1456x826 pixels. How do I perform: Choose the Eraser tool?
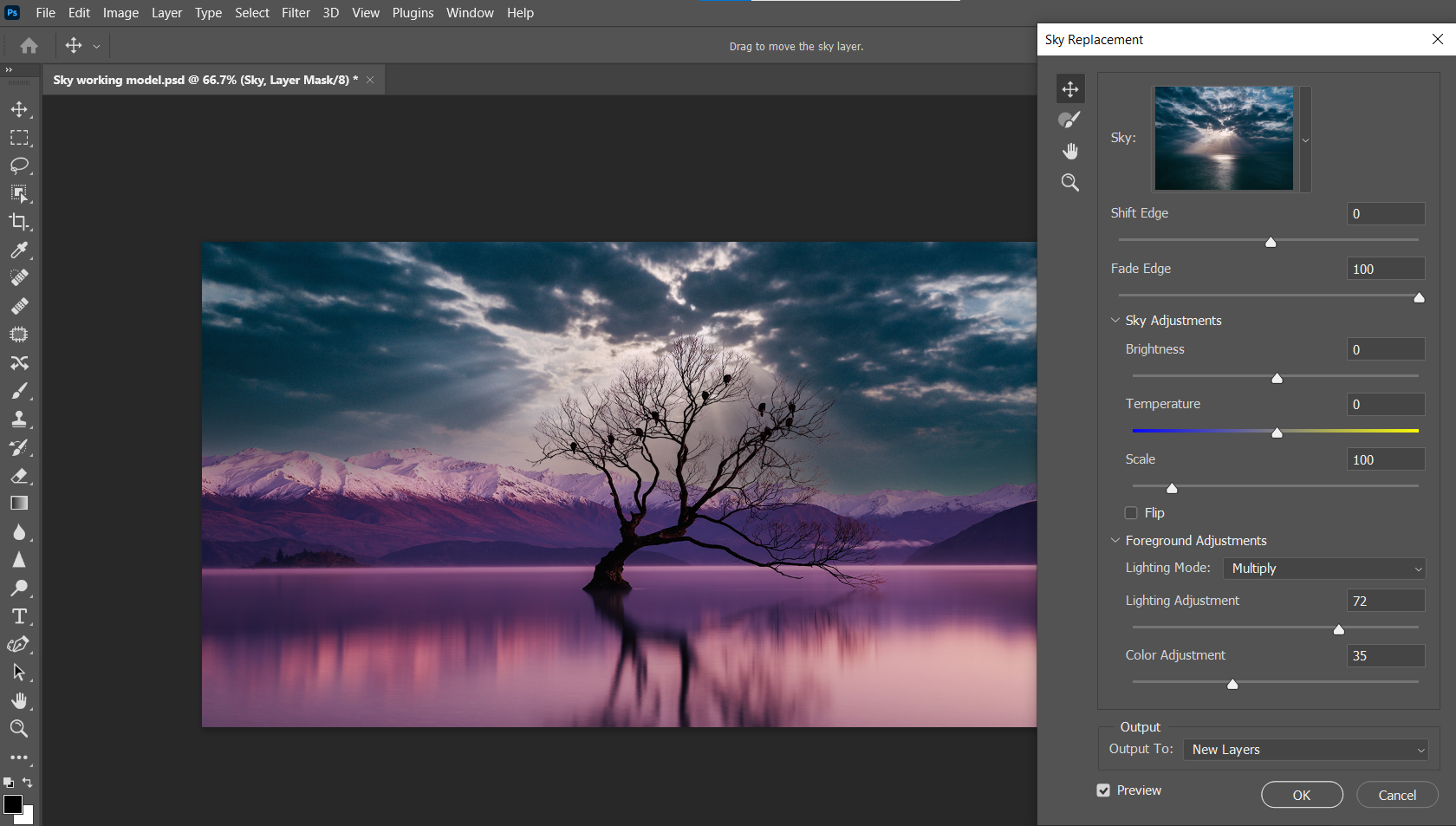[x=19, y=476]
